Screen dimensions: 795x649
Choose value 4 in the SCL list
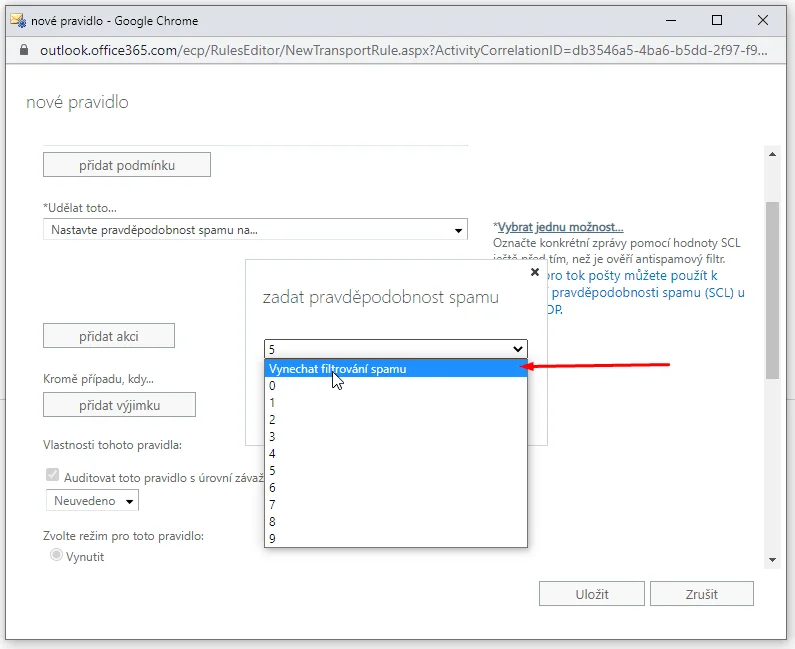point(396,454)
